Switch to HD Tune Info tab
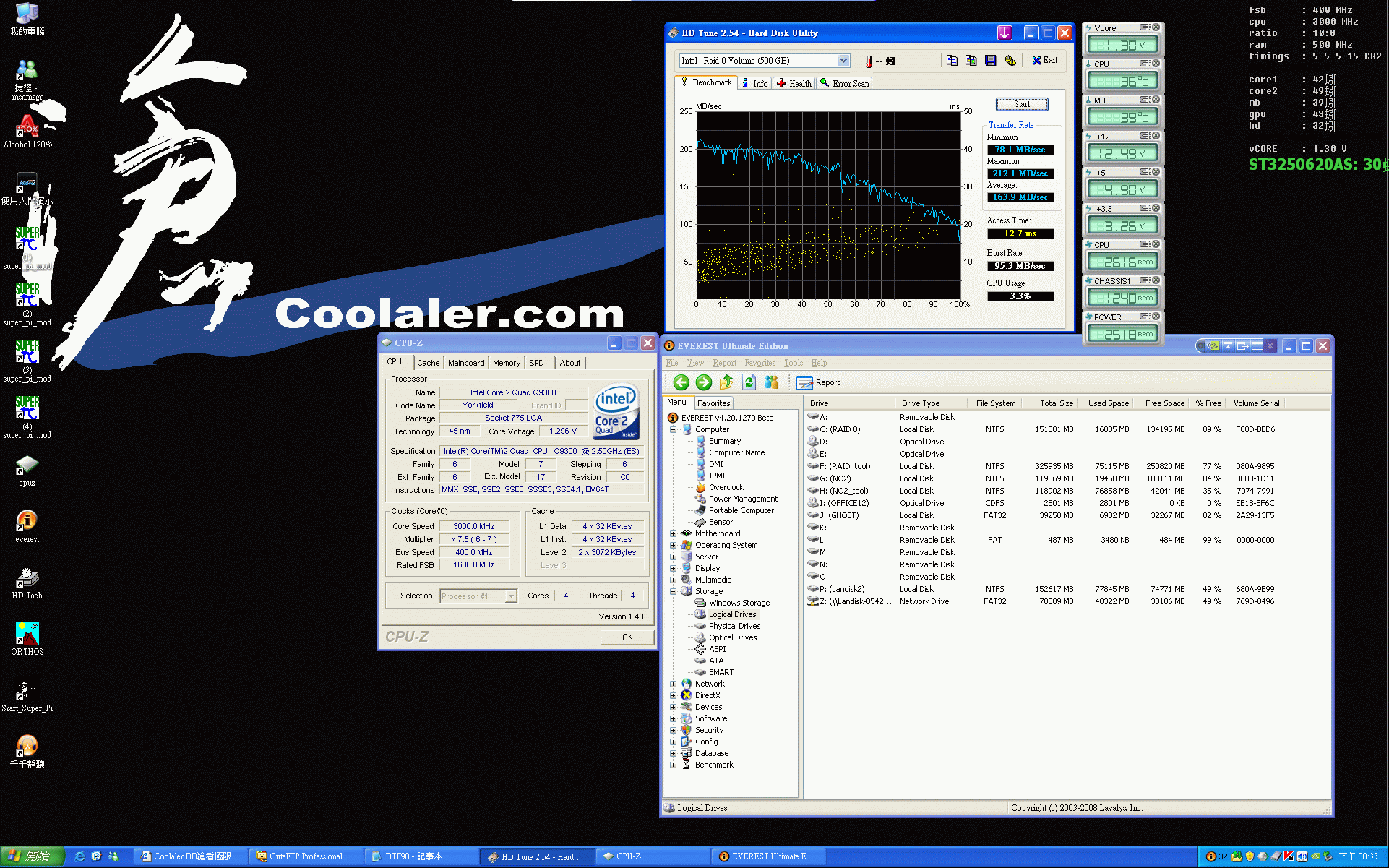1389x868 pixels. 754,84
